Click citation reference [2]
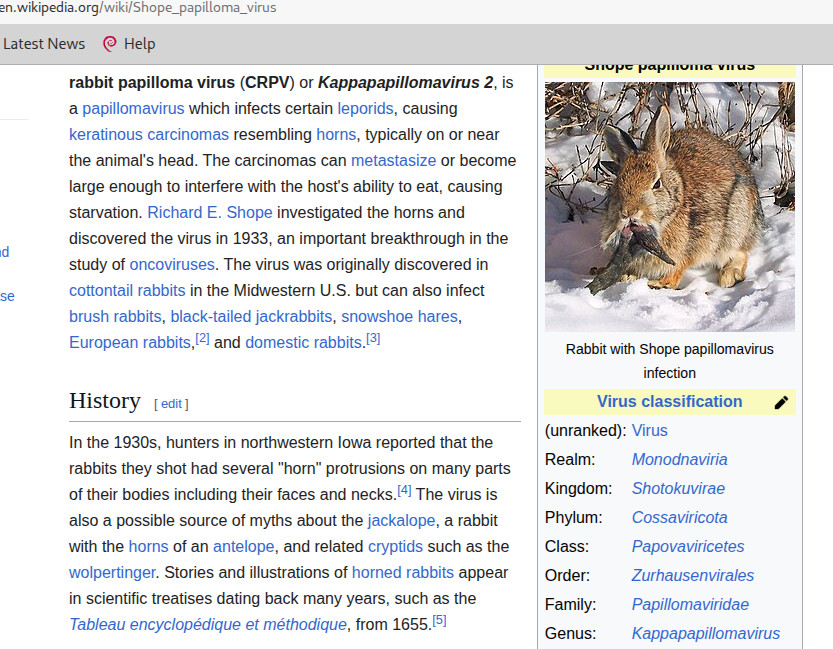833x649 pixels. point(202,338)
